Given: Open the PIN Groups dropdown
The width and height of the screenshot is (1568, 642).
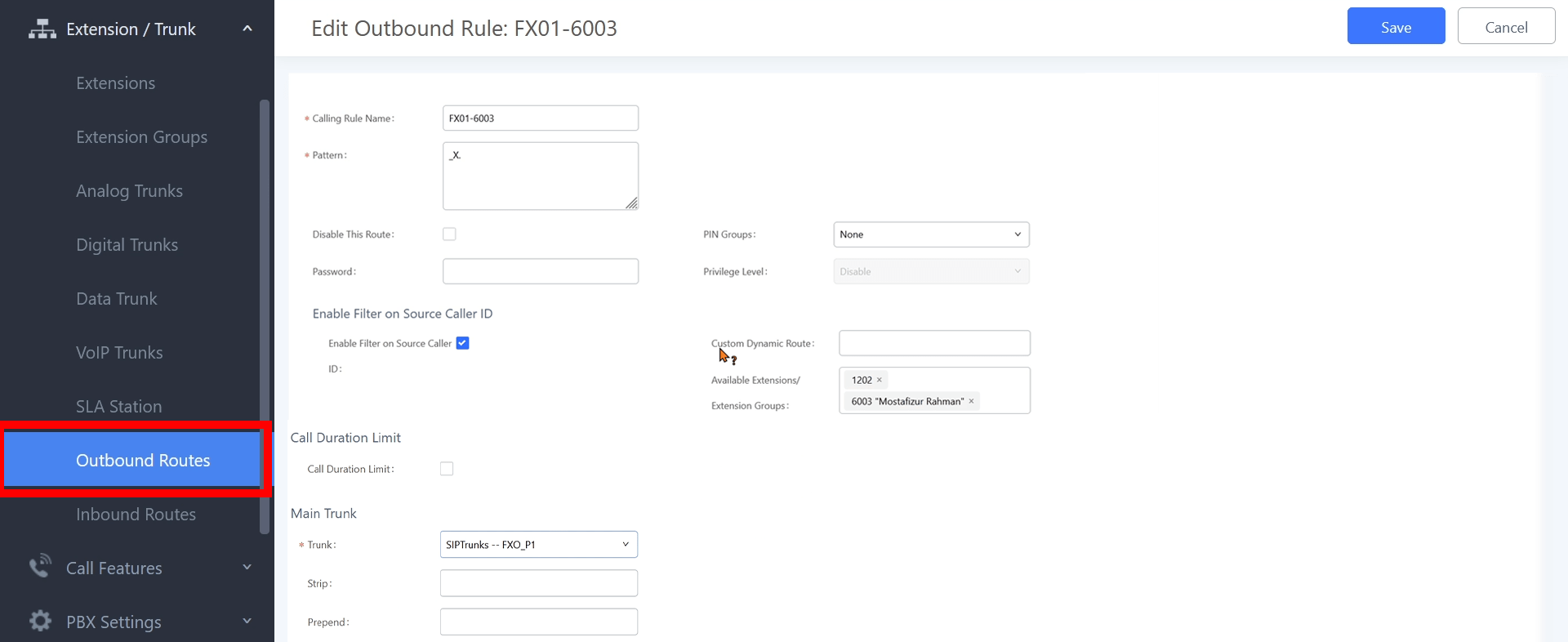Looking at the screenshot, I should coord(931,234).
